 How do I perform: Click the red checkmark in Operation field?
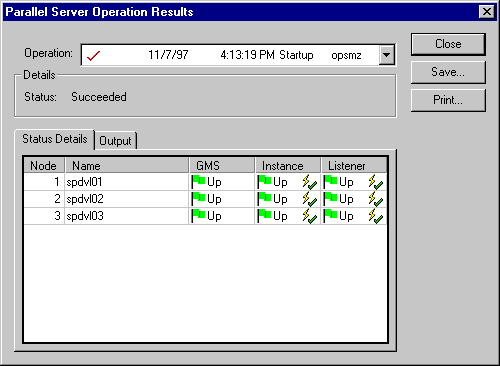[93, 55]
